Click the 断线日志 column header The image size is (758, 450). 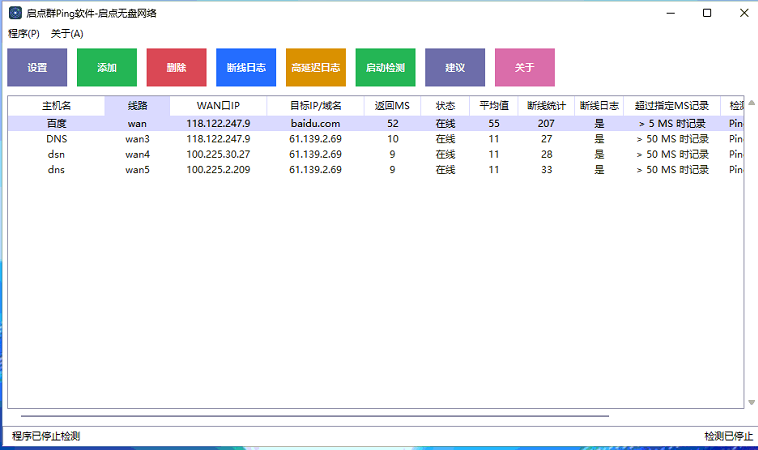(x=599, y=106)
